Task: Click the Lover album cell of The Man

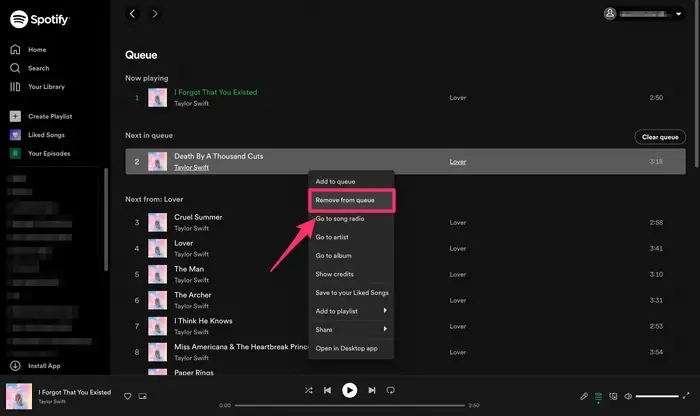Action: [x=458, y=274]
